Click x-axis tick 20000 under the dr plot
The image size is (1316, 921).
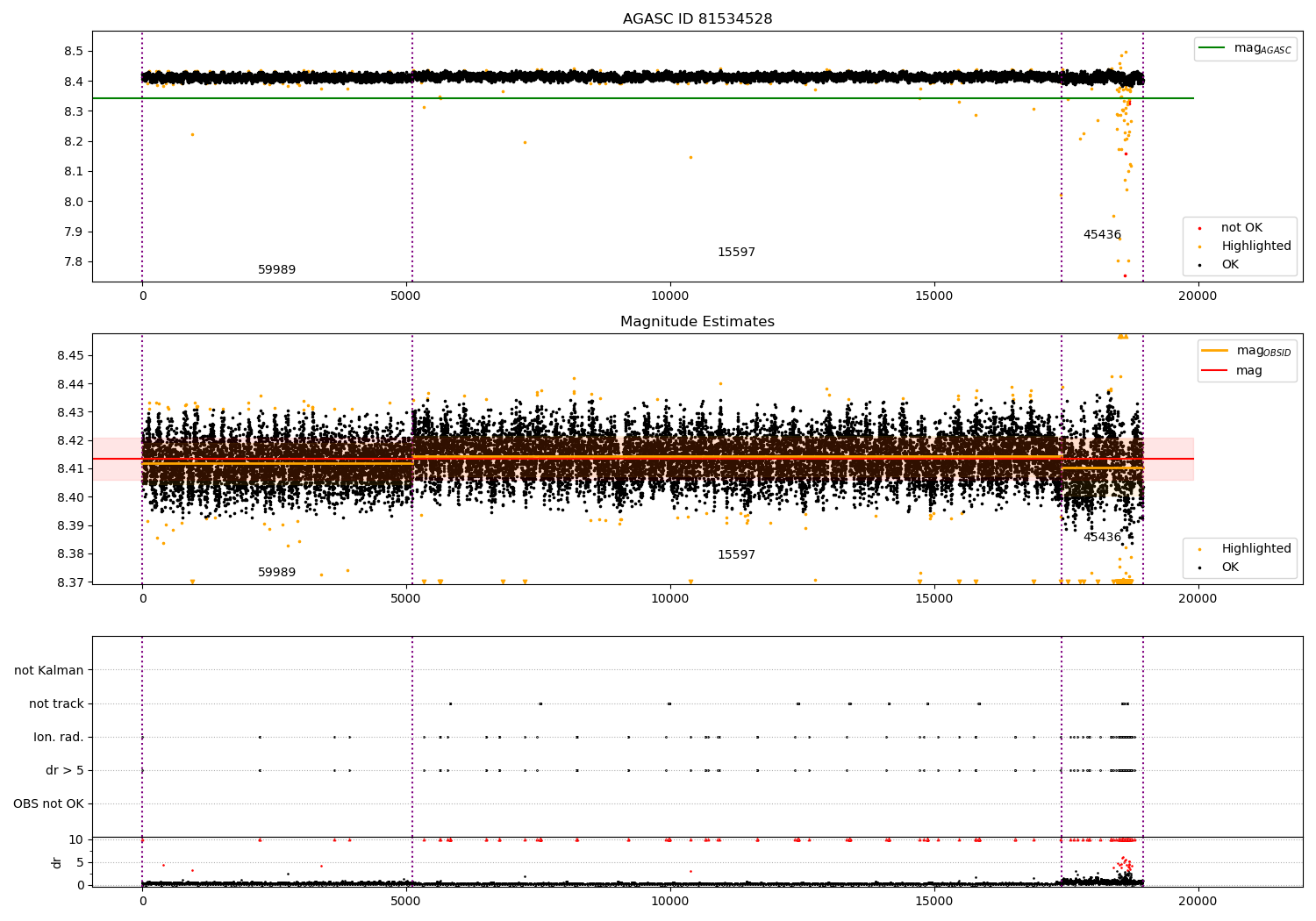coord(1198,901)
